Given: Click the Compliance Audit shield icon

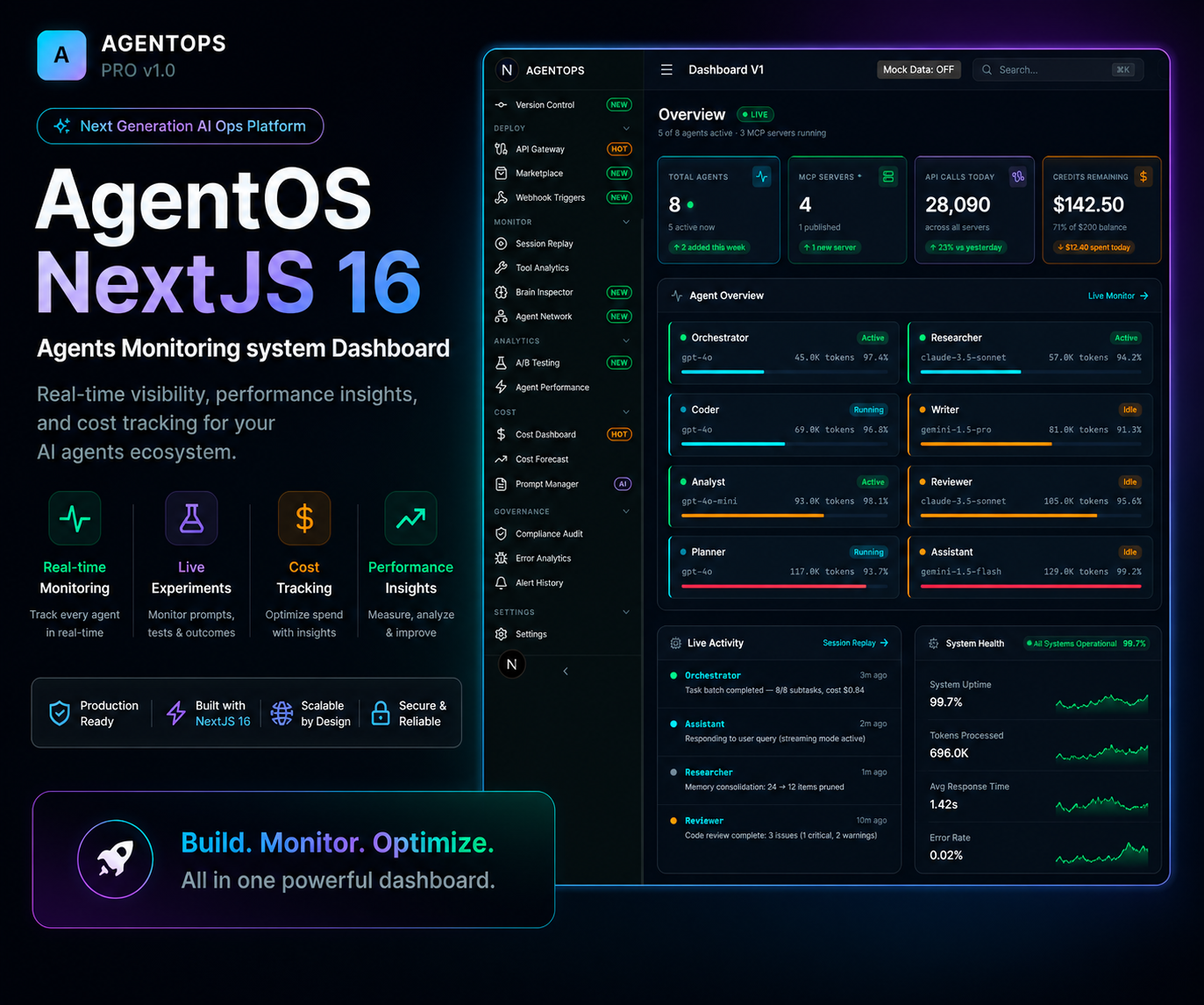Looking at the screenshot, I should 501,533.
